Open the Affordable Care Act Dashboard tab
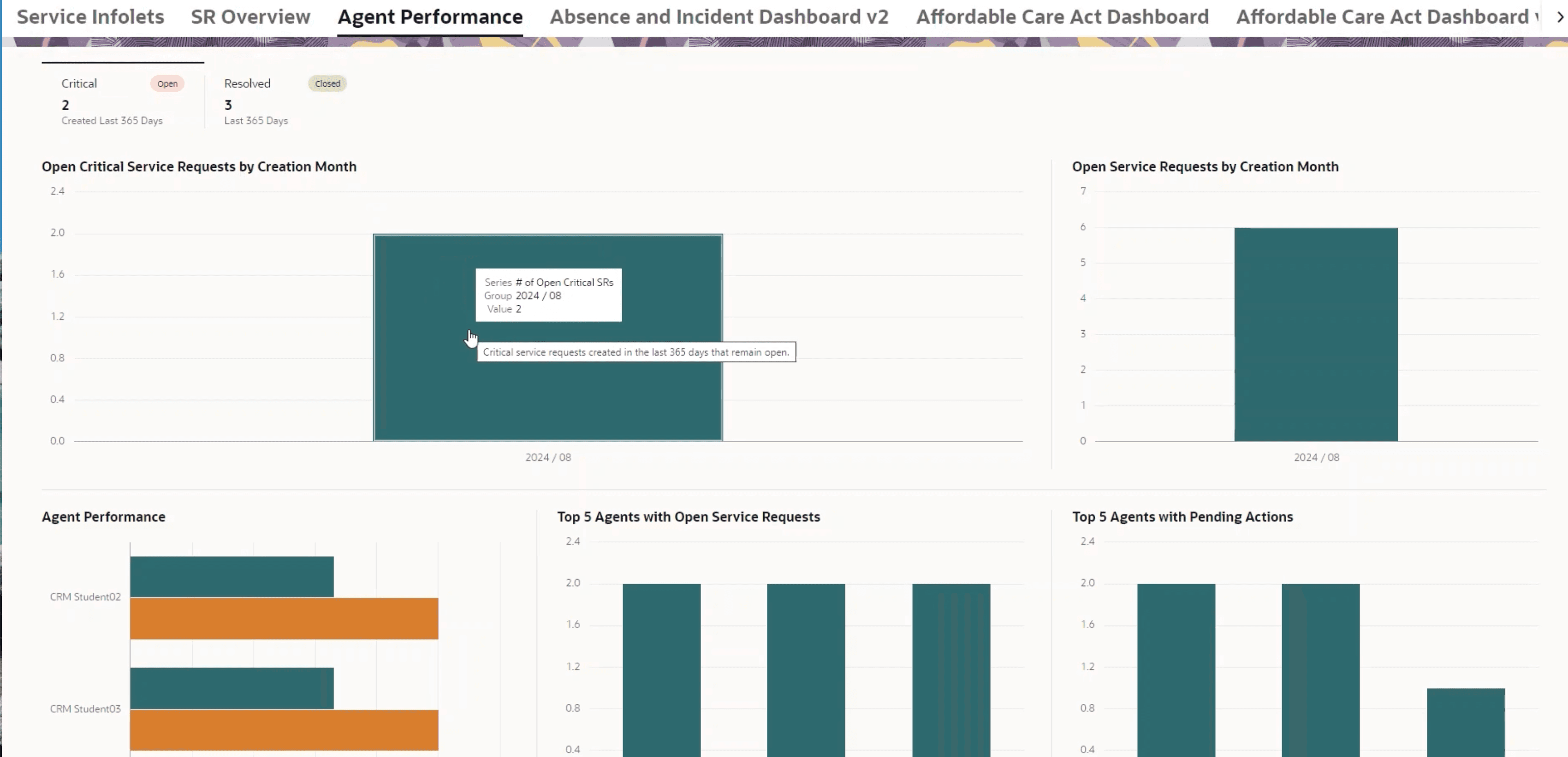This screenshot has width=1568, height=757. (x=1062, y=17)
